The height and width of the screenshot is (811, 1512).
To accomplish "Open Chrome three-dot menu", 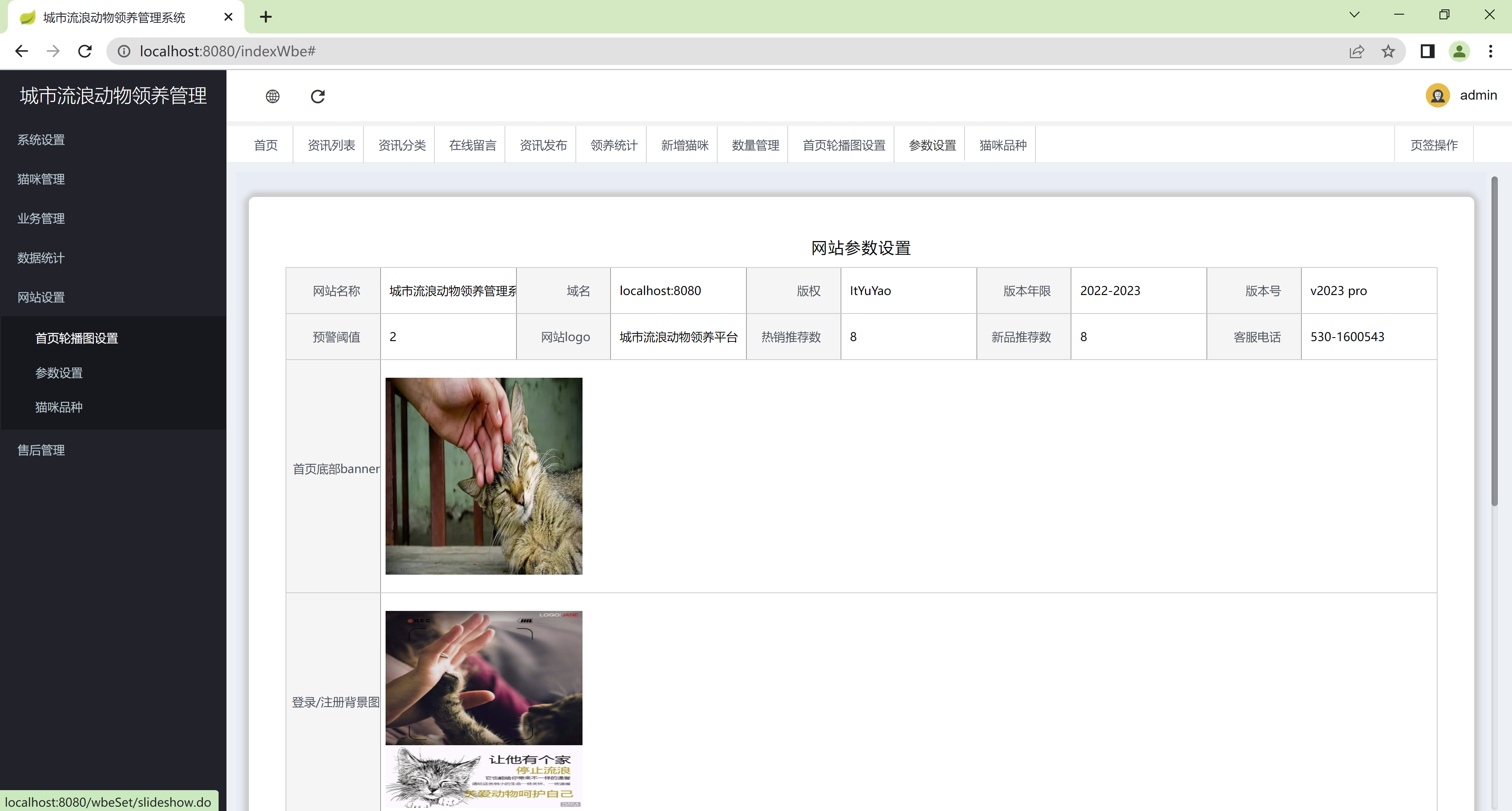I will pos(1491,52).
